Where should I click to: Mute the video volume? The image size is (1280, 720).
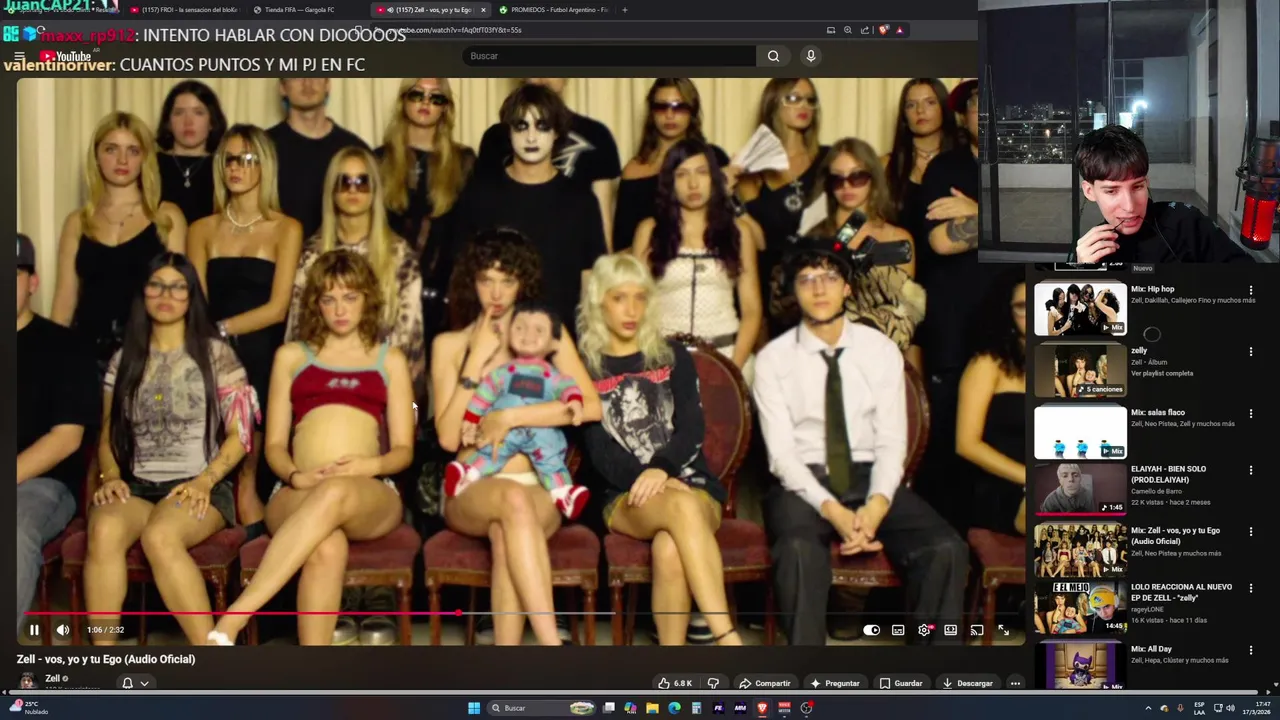point(63,630)
